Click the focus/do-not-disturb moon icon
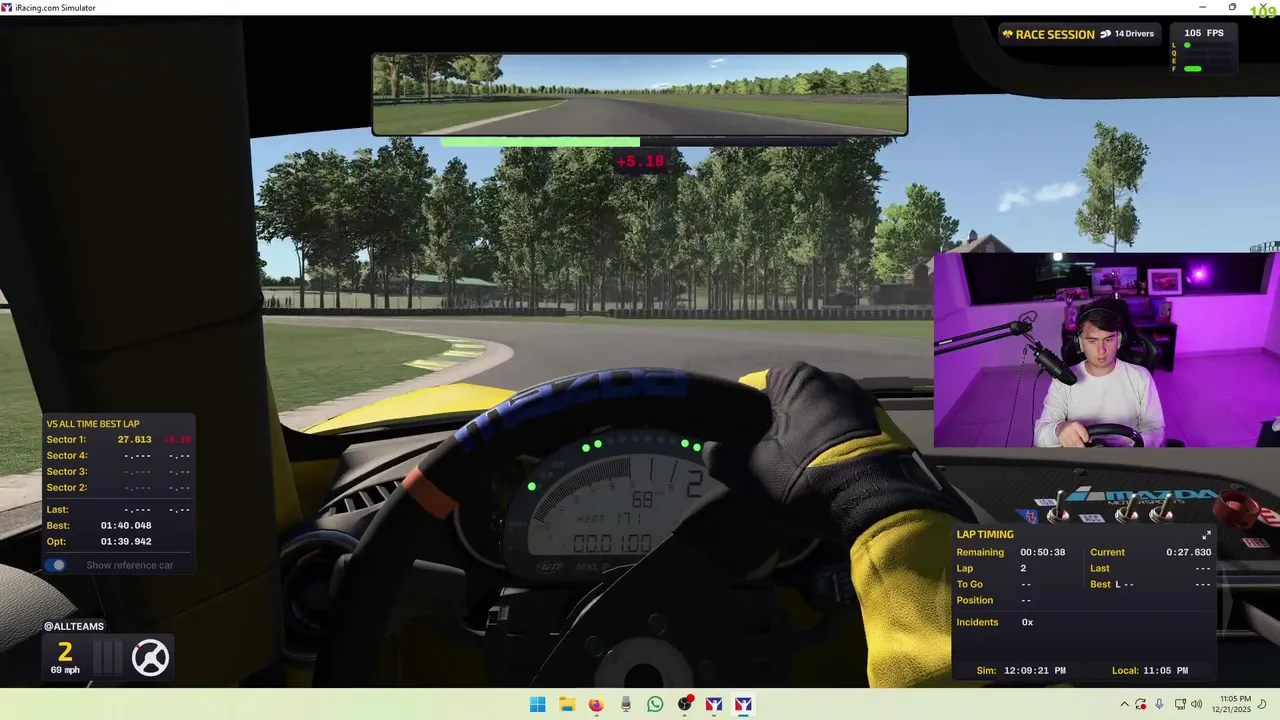 [1262, 704]
